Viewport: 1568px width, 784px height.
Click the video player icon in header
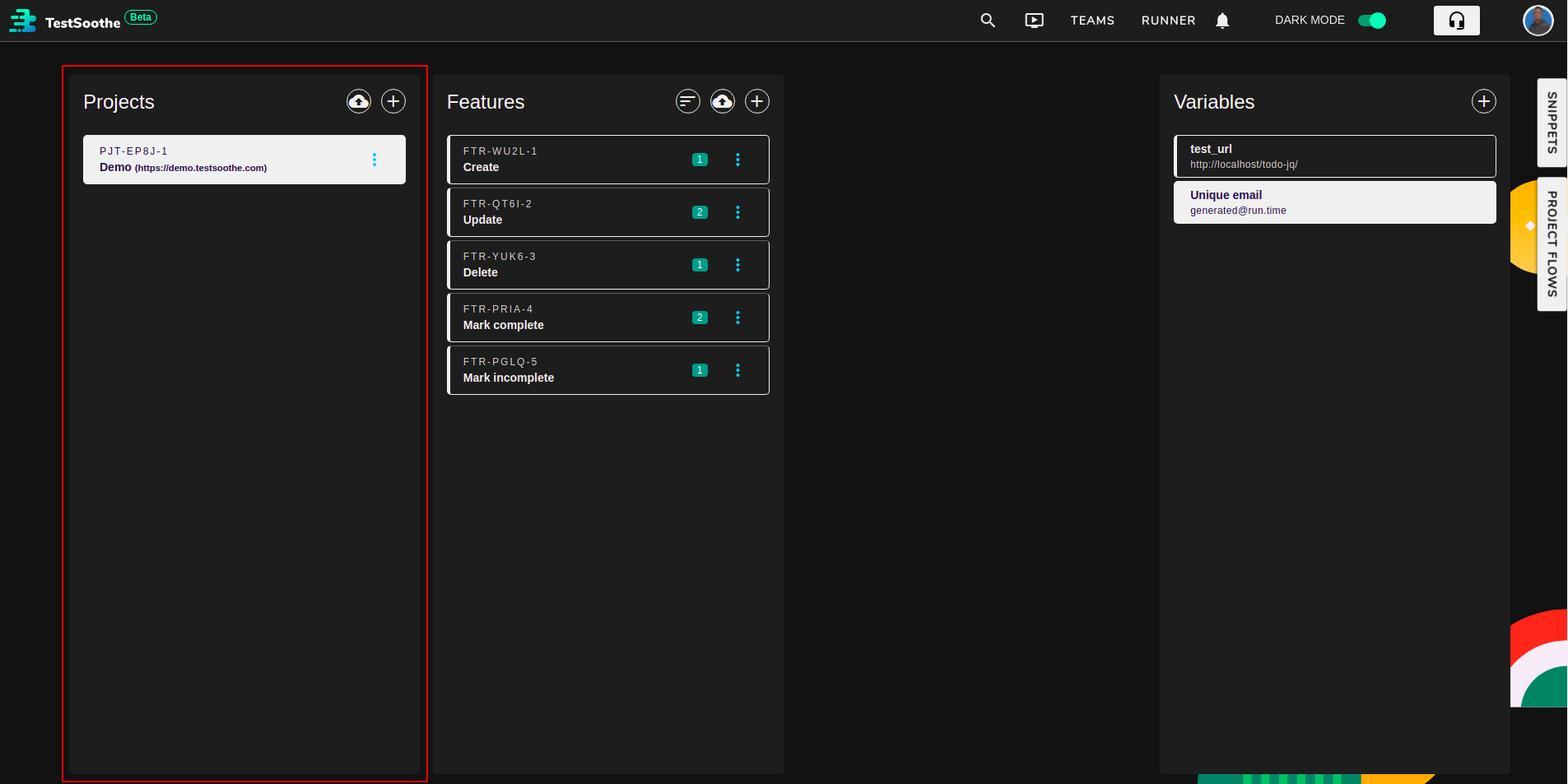(1035, 21)
